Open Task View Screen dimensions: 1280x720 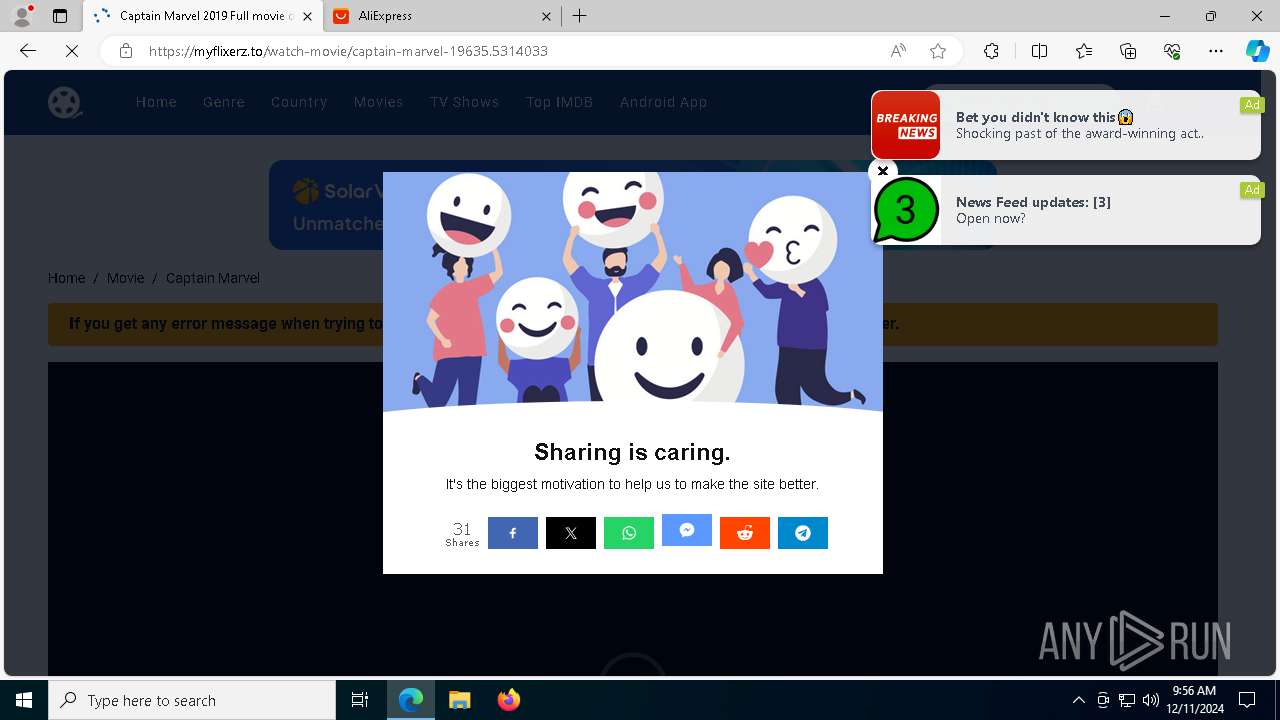pos(360,700)
